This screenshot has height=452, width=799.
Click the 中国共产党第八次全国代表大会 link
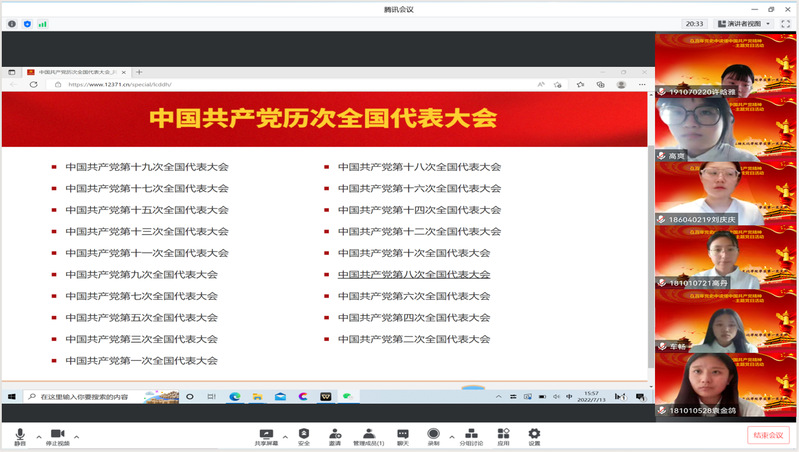[414, 274]
